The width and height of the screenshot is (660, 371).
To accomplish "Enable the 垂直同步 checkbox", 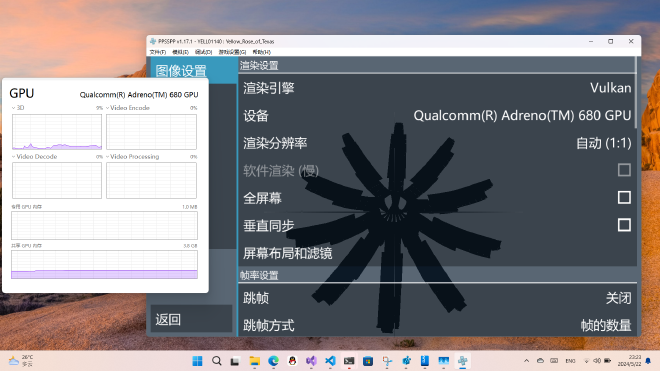I will click(x=624, y=225).
